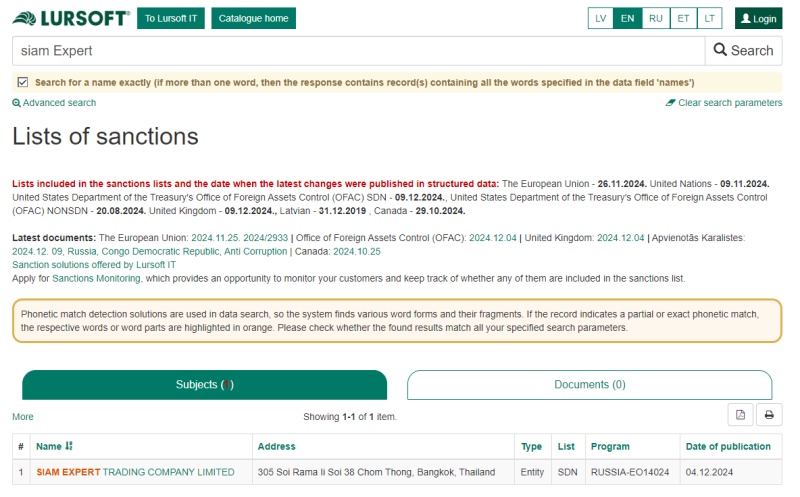The width and height of the screenshot is (800, 497).
Task: Click the Name column sort icon
Action: (69, 446)
